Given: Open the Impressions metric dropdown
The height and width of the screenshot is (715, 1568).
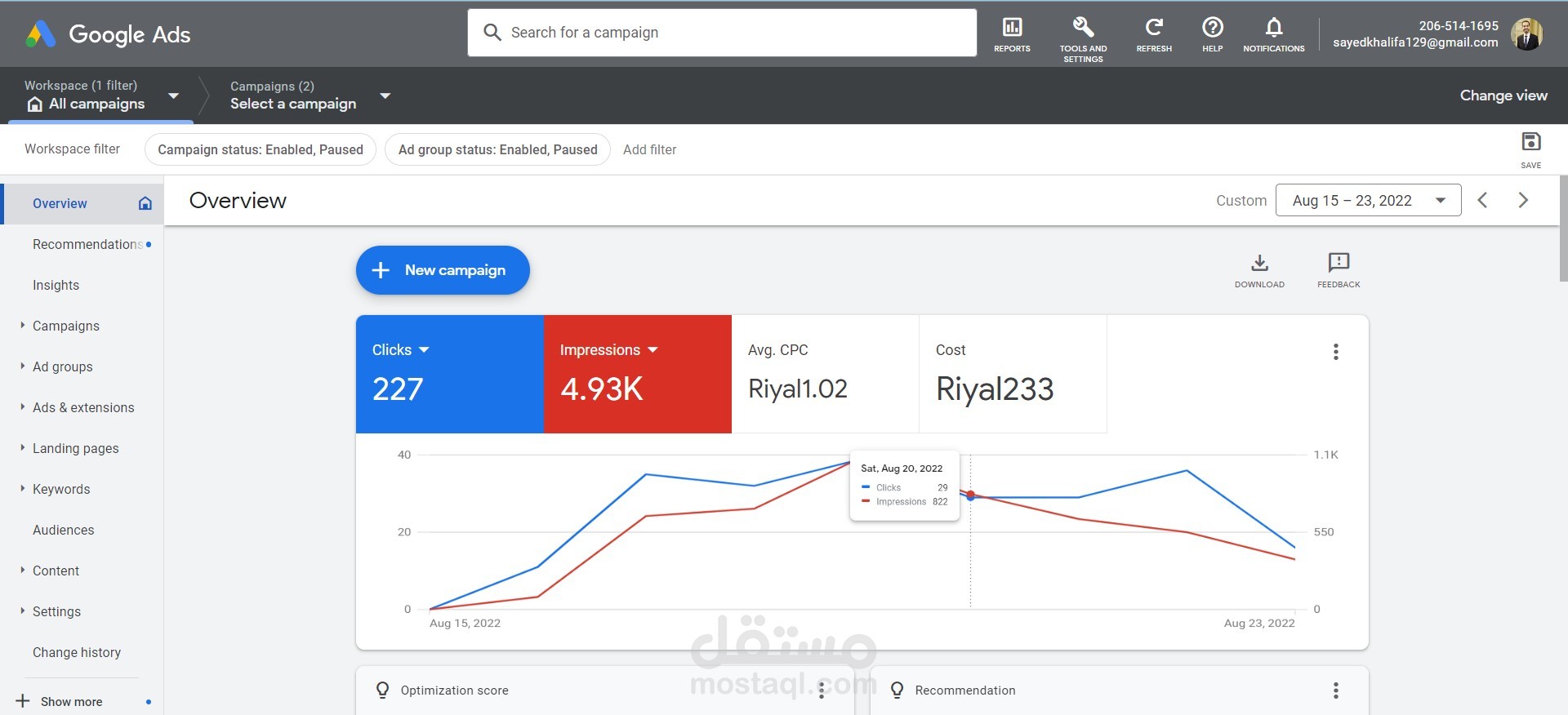Looking at the screenshot, I should point(653,350).
